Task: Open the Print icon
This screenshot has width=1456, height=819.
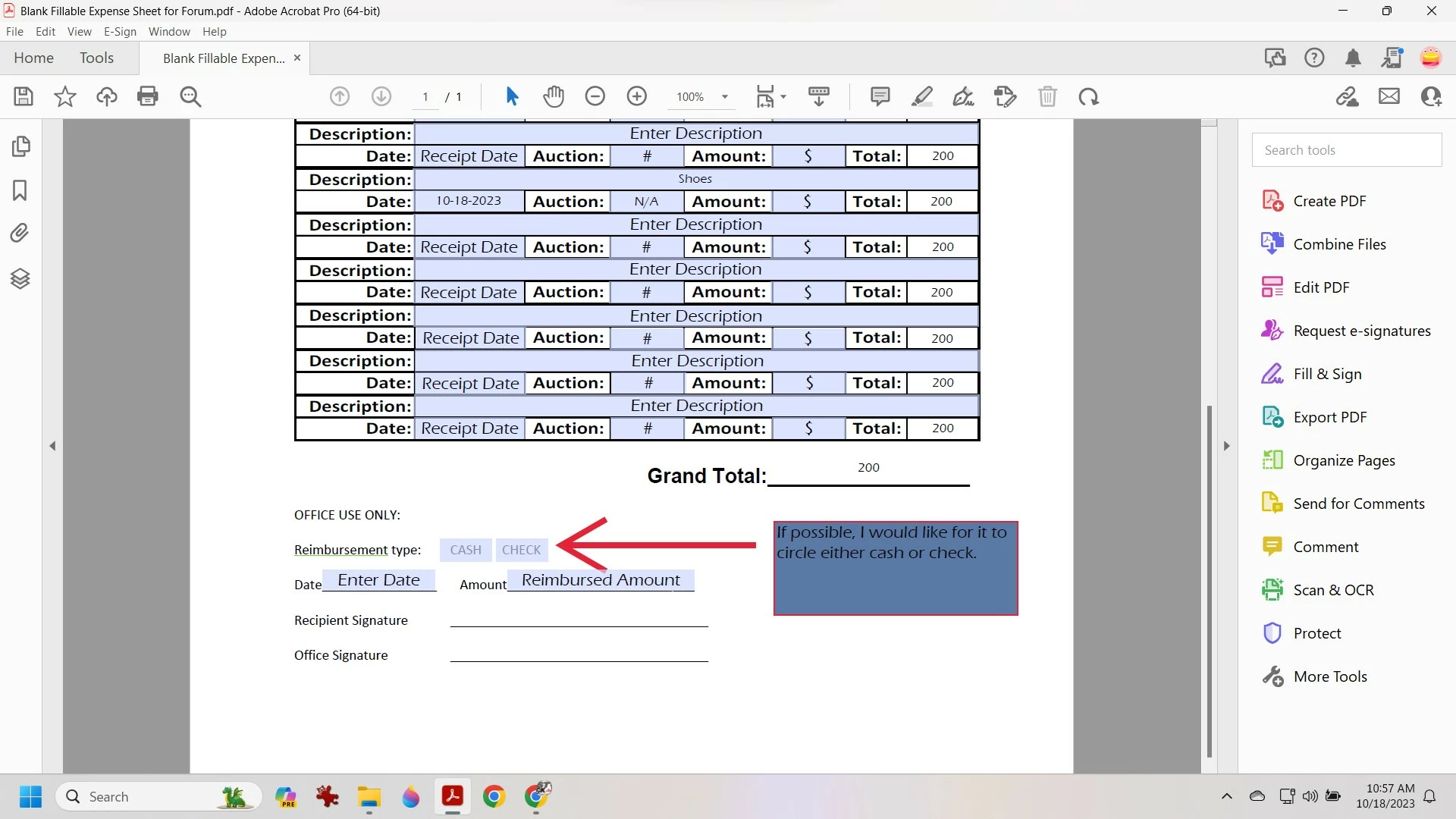Action: pyautogui.click(x=148, y=96)
